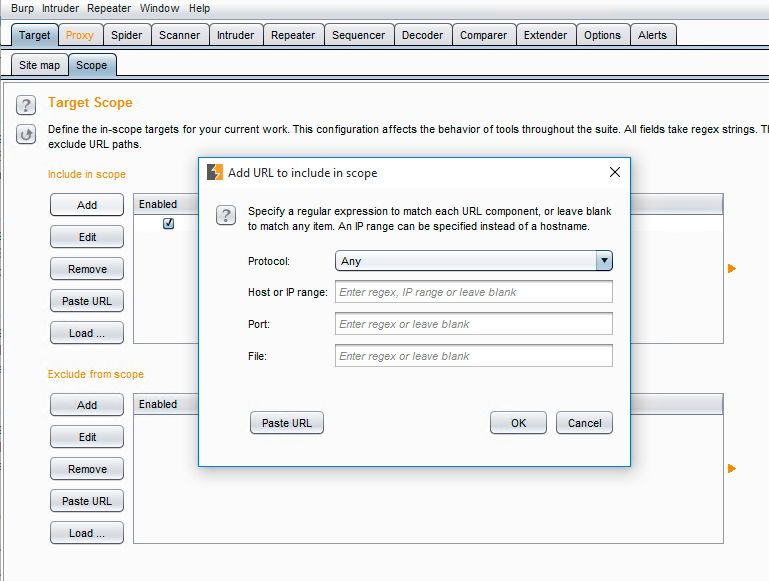The height and width of the screenshot is (581, 769).
Task: Open the Window menu
Action: point(159,8)
